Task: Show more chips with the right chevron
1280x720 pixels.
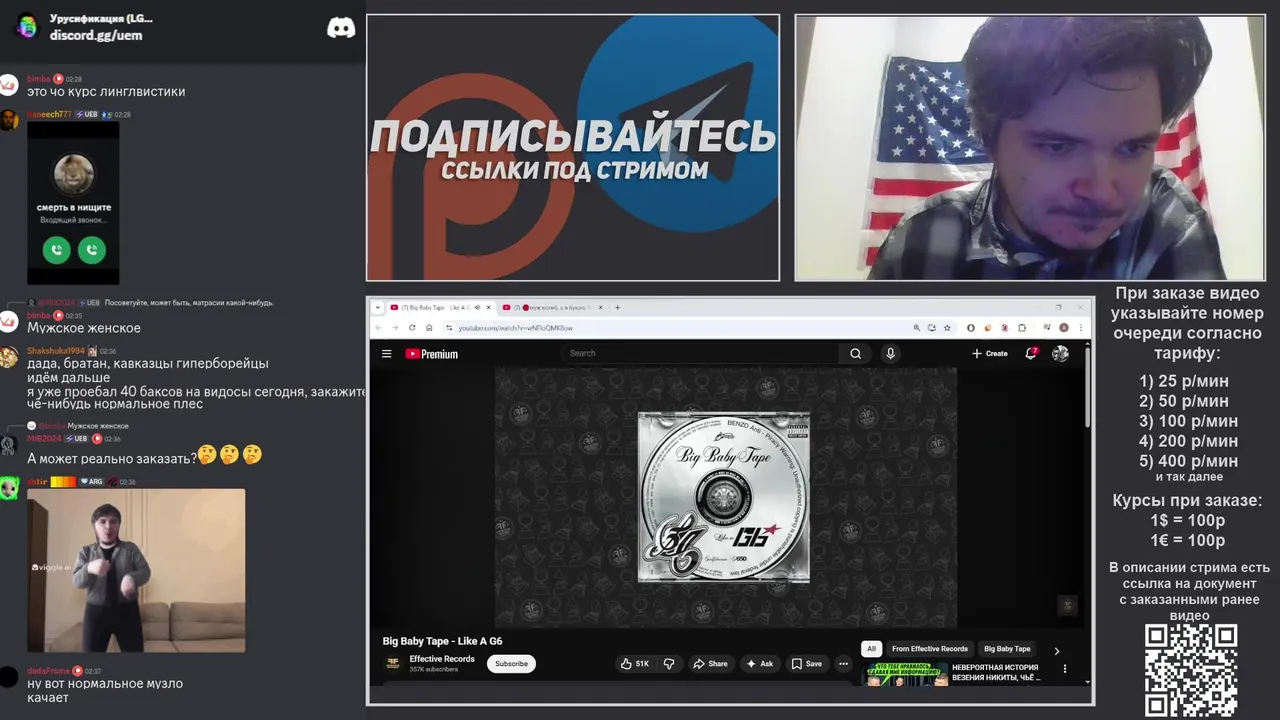Action: pos(1056,650)
